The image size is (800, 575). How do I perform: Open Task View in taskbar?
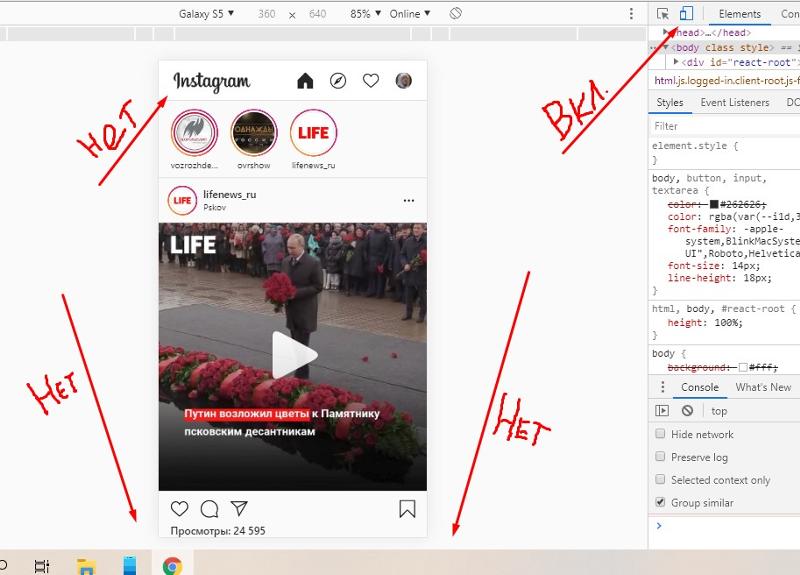42,565
